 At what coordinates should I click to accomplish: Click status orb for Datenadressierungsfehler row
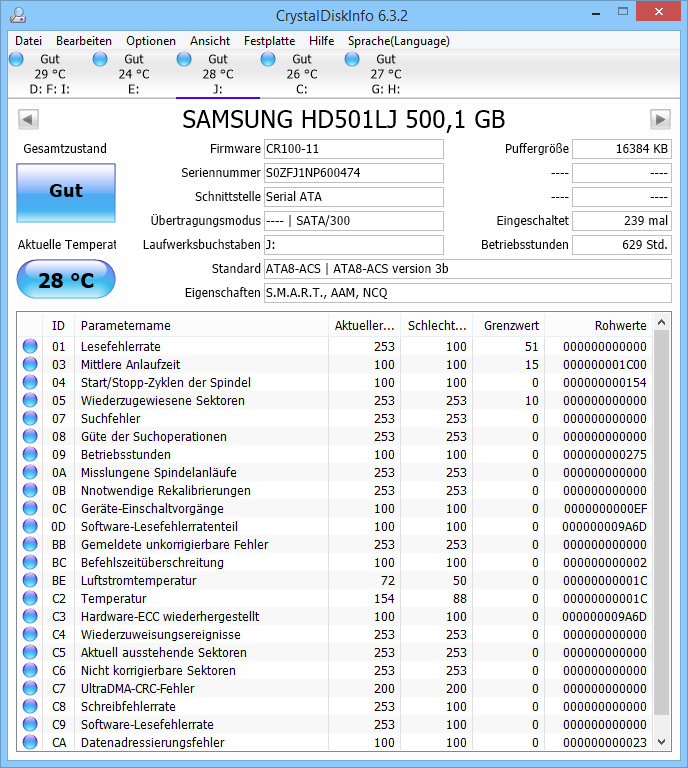[x=30, y=743]
